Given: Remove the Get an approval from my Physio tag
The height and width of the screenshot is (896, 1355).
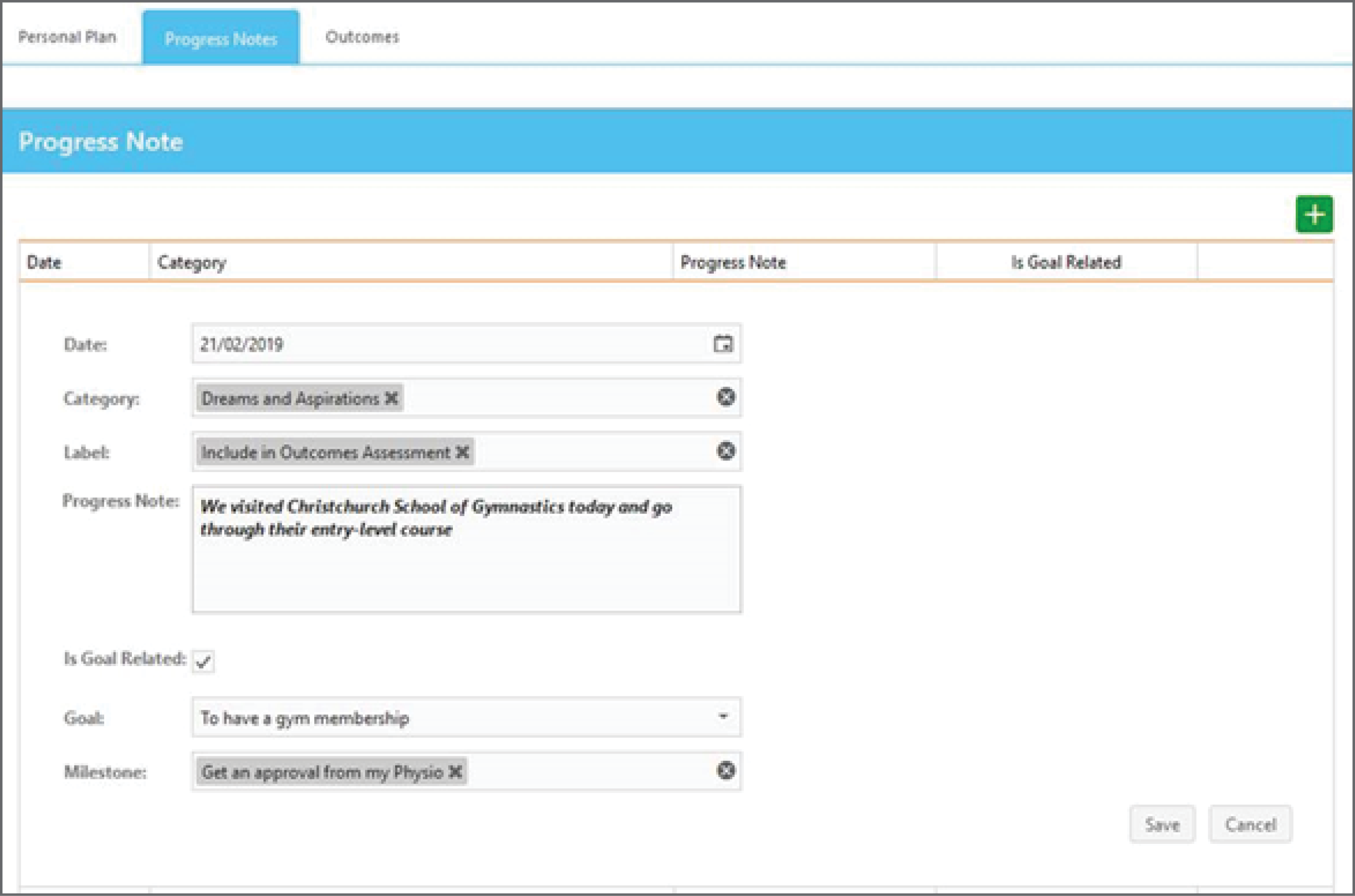Looking at the screenshot, I should tap(456, 771).
